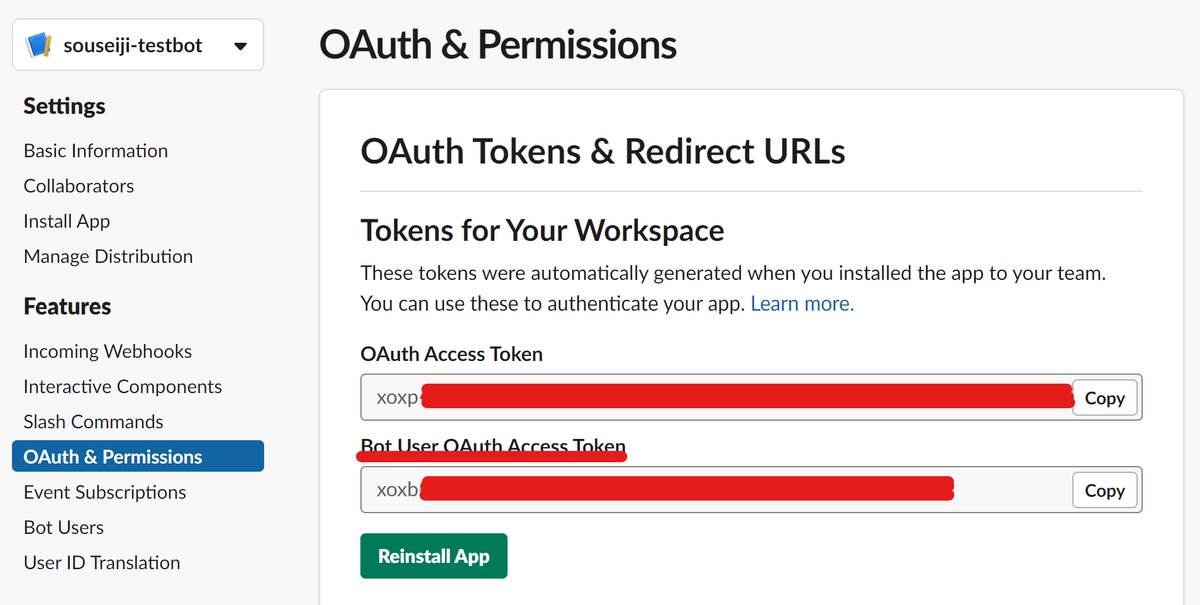Click the souseiji-testbot app icon
The height and width of the screenshot is (605, 1200).
38,45
